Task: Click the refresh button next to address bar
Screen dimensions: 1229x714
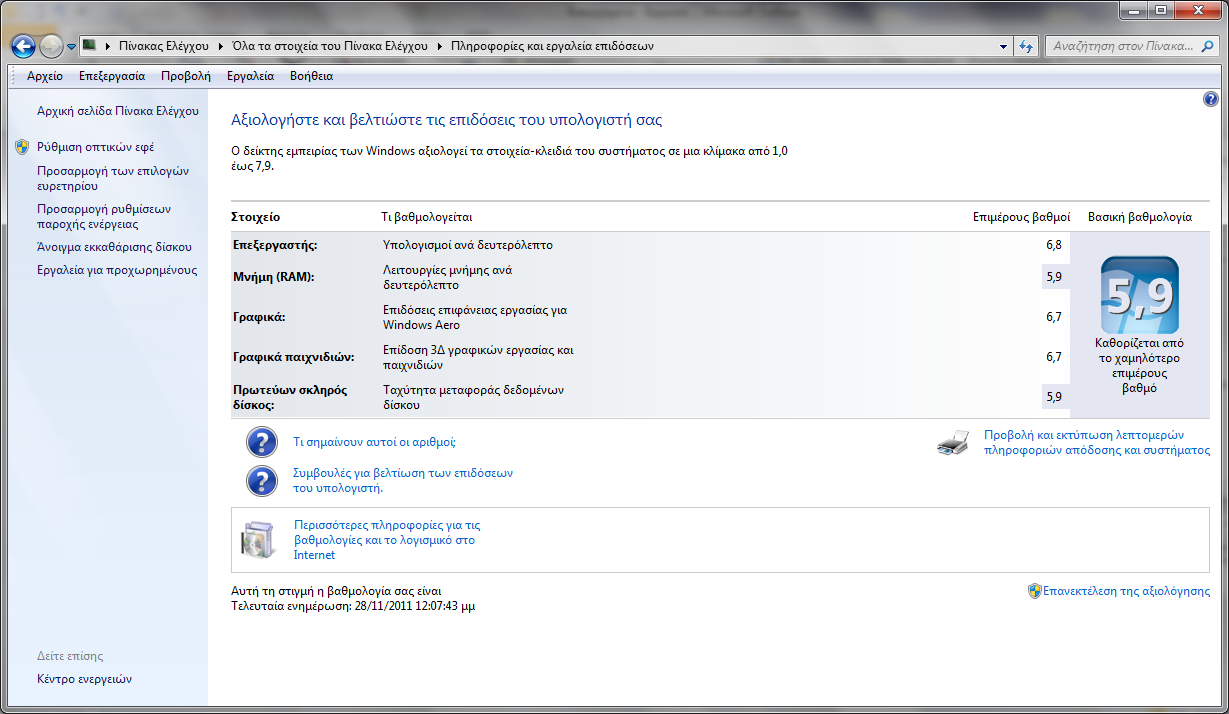Action: [x=1026, y=46]
